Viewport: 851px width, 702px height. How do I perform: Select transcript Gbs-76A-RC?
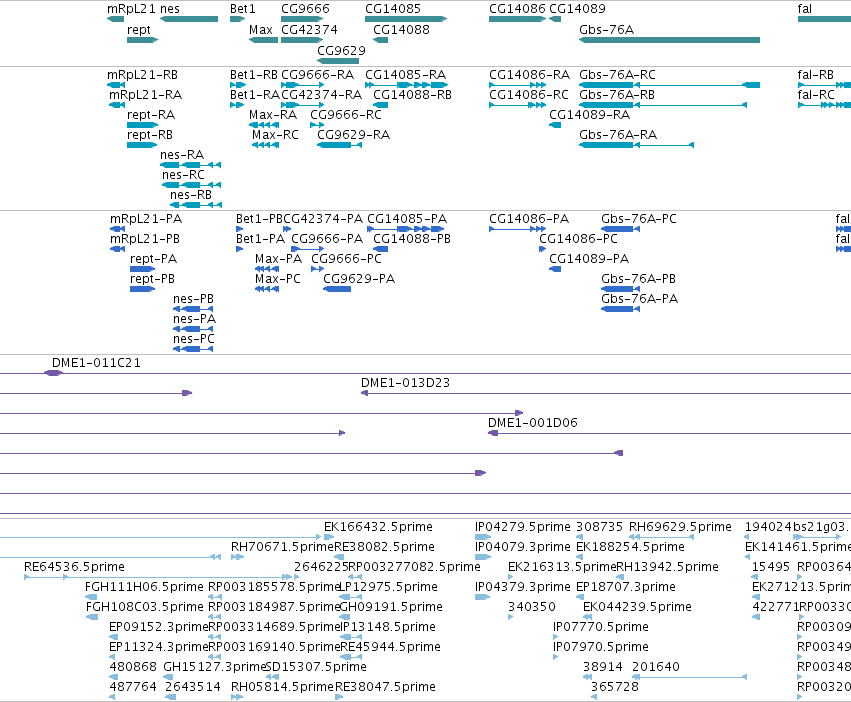coord(617,75)
